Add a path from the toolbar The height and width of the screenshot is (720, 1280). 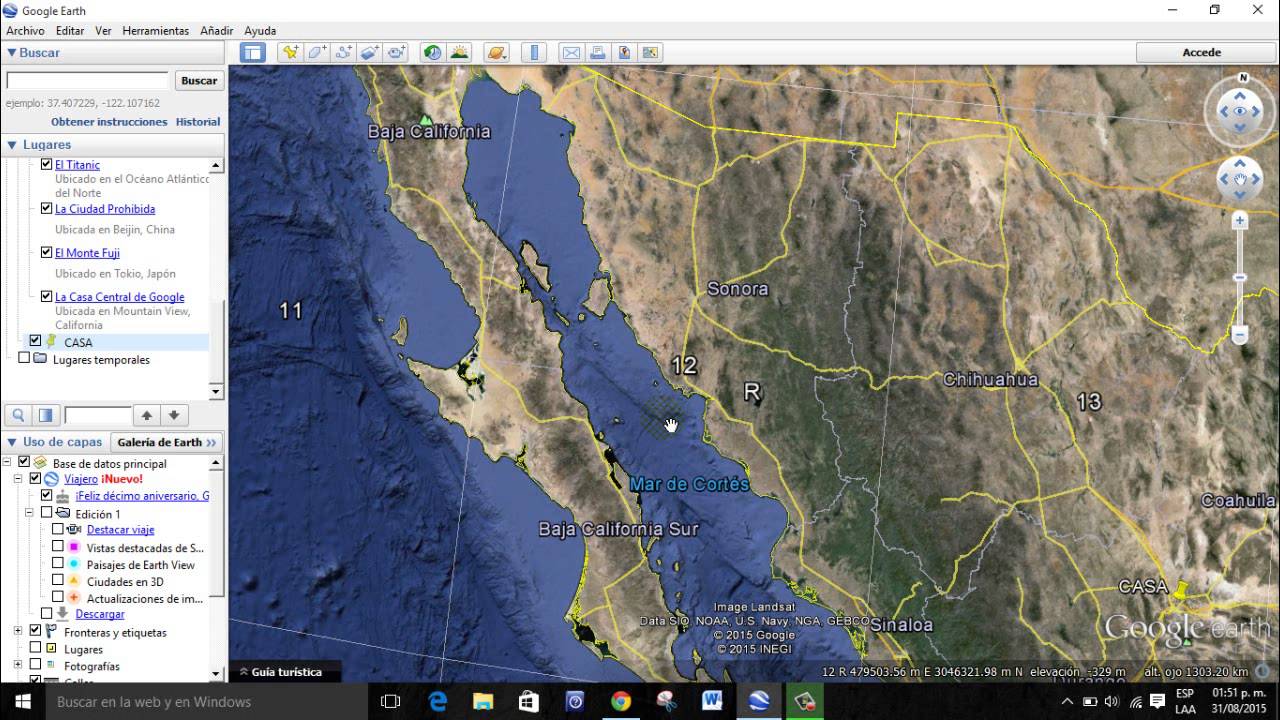(343, 52)
